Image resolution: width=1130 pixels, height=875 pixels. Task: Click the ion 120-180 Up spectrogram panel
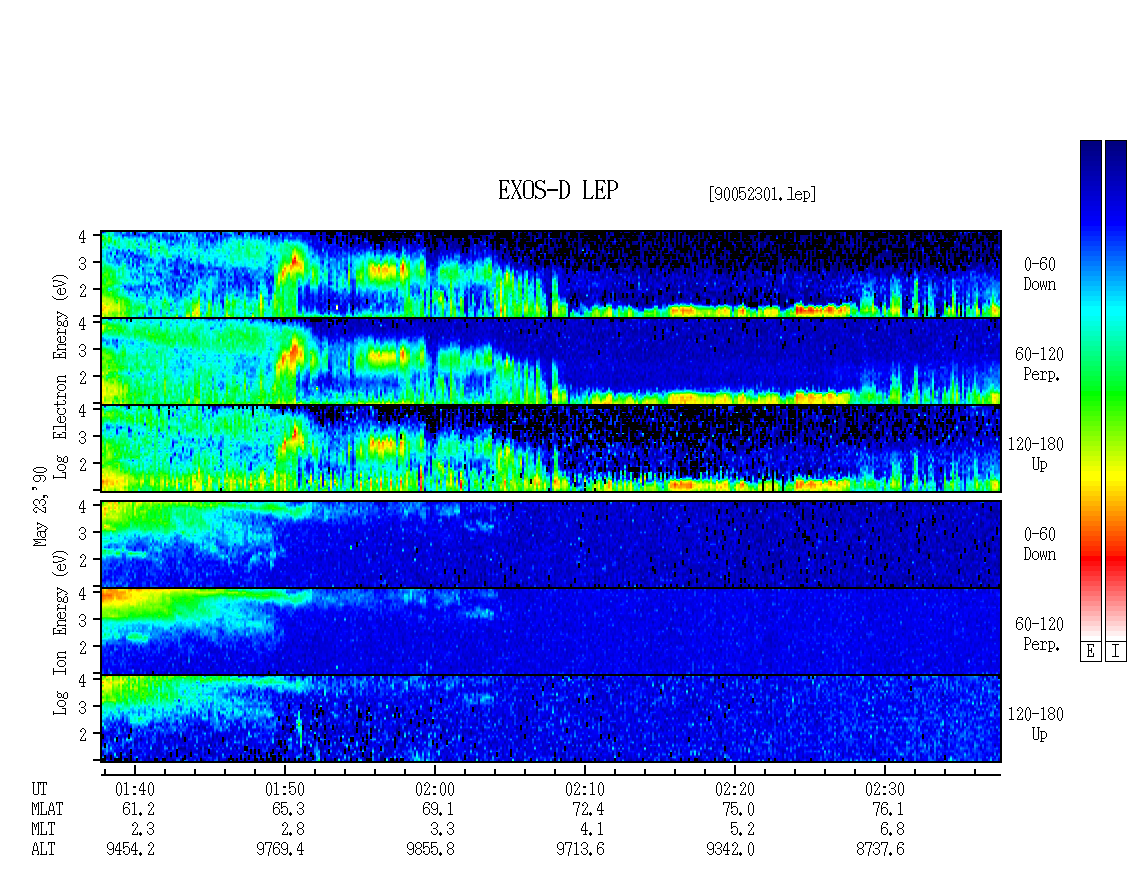551,718
